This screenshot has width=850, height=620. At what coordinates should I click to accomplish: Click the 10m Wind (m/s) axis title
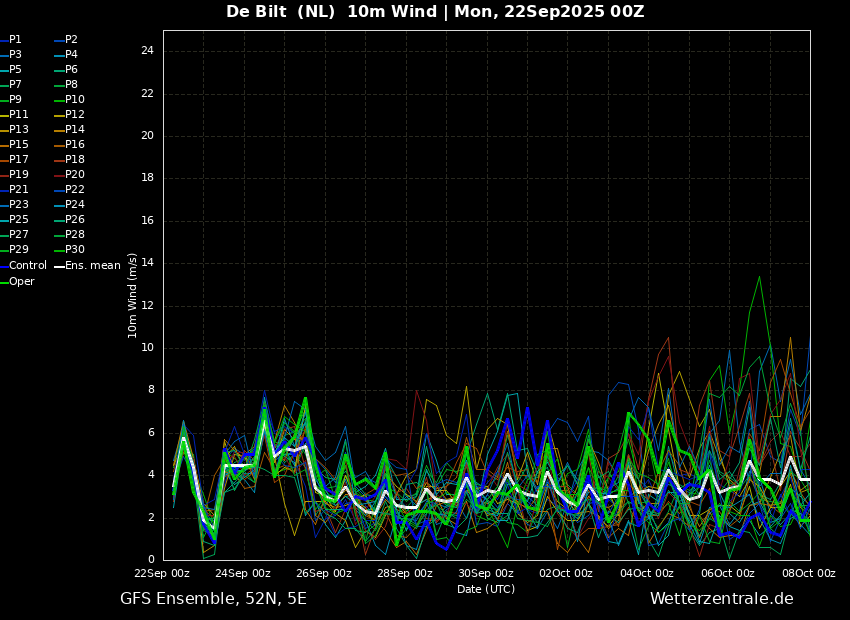tap(132, 295)
